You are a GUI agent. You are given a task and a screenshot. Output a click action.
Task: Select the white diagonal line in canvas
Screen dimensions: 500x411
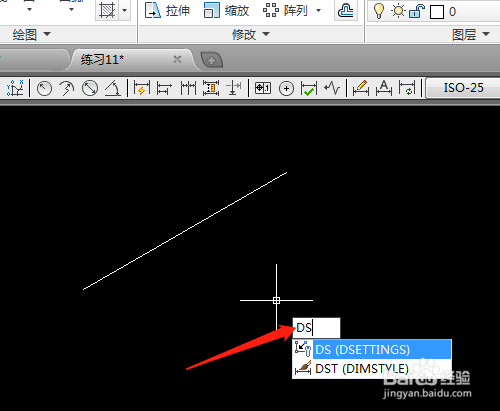[185, 231]
